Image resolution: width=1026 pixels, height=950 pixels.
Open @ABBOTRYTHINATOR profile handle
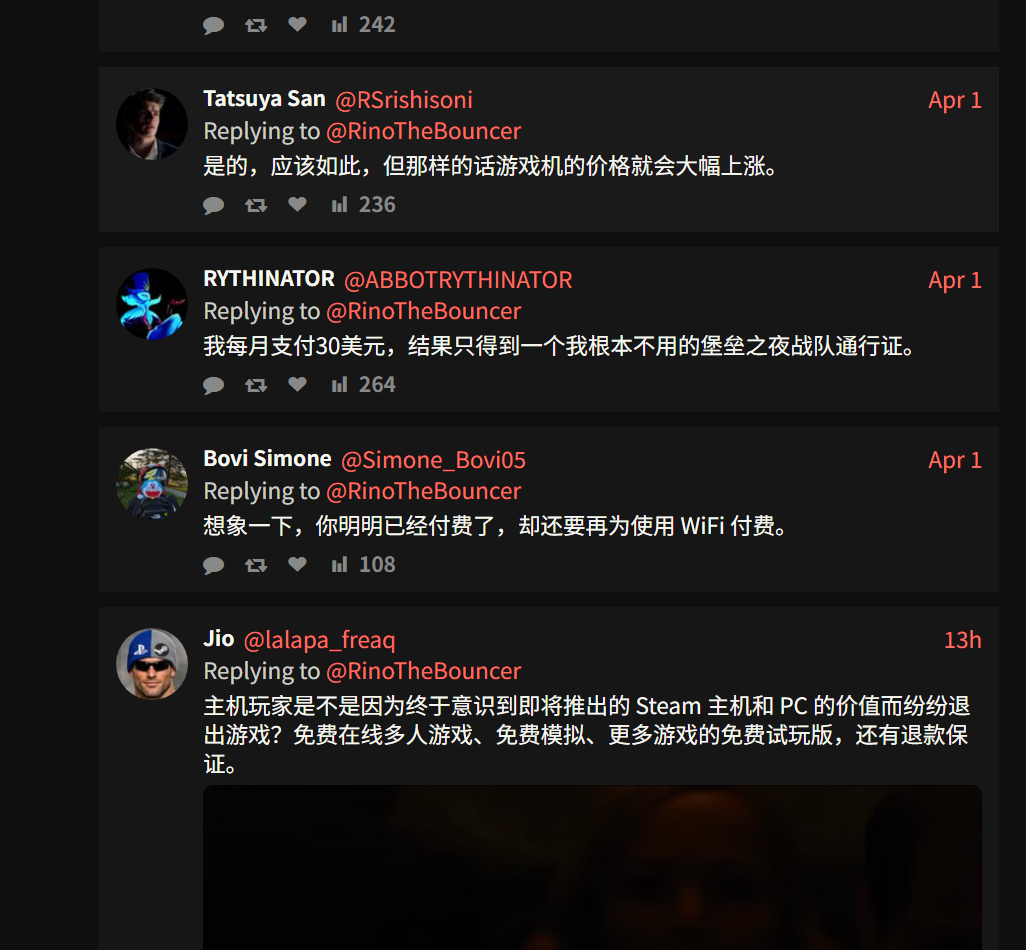click(458, 280)
